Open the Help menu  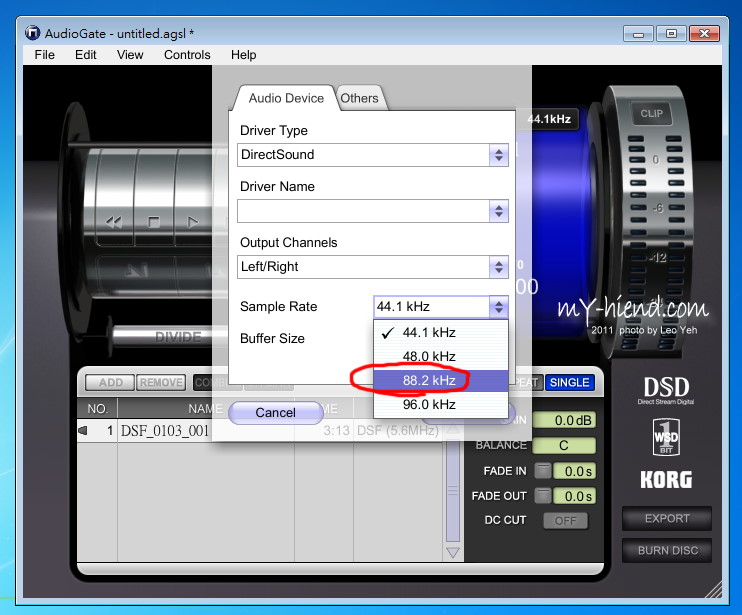click(244, 55)
